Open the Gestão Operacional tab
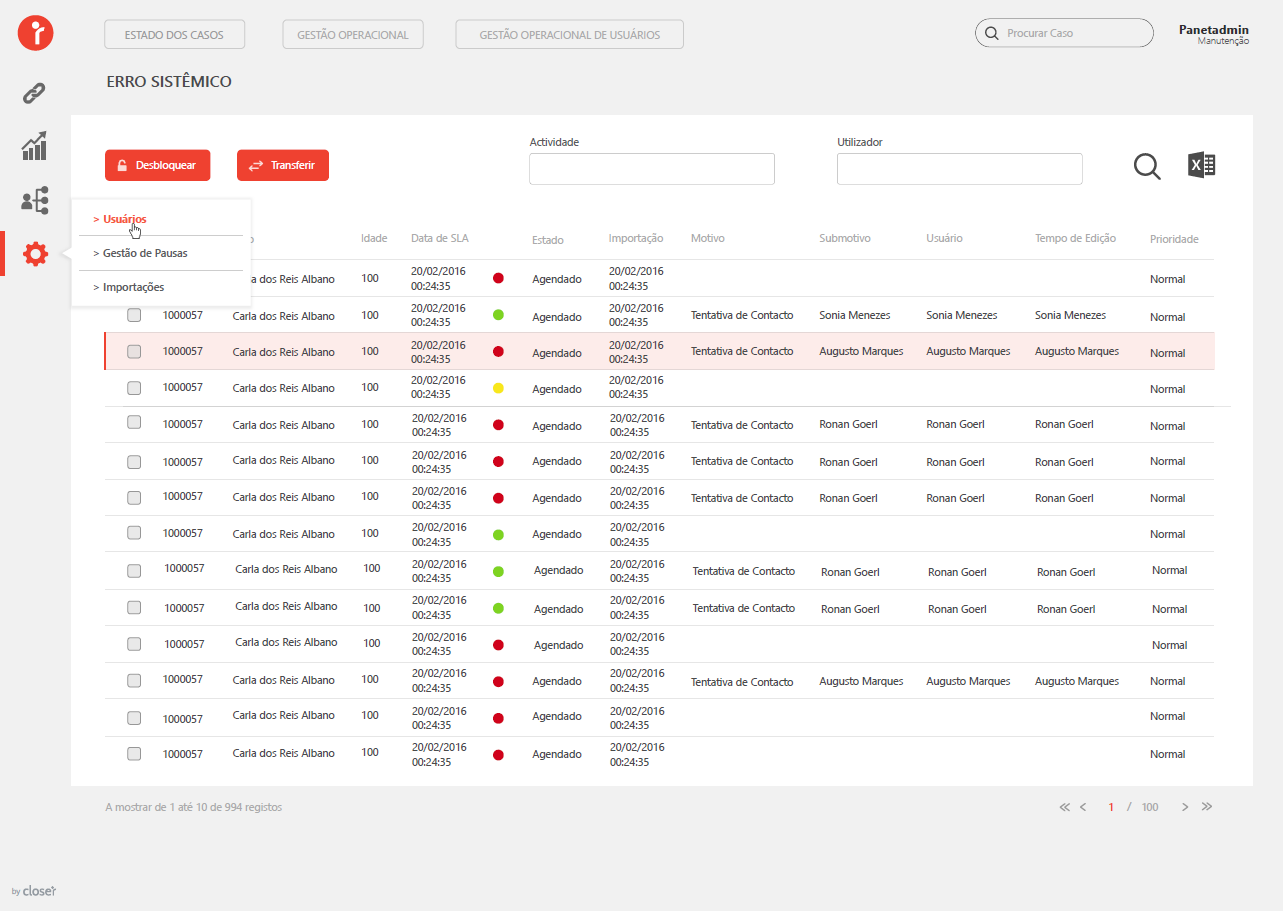Image resolution: width=1283 pixels, height=911 pixels. (x=353, y=34)
